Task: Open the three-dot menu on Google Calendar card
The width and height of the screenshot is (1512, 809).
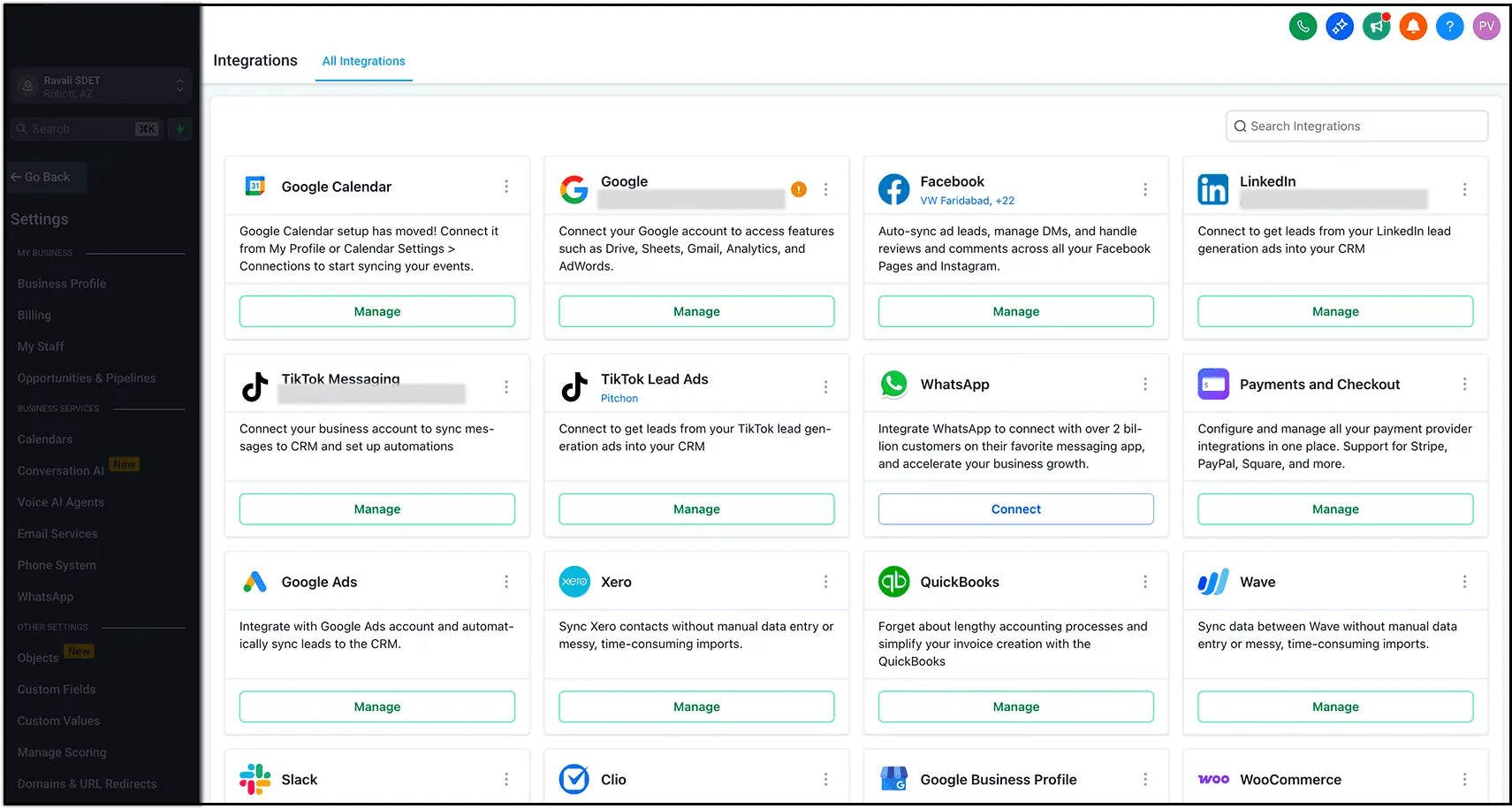Action: click(506, 187)
